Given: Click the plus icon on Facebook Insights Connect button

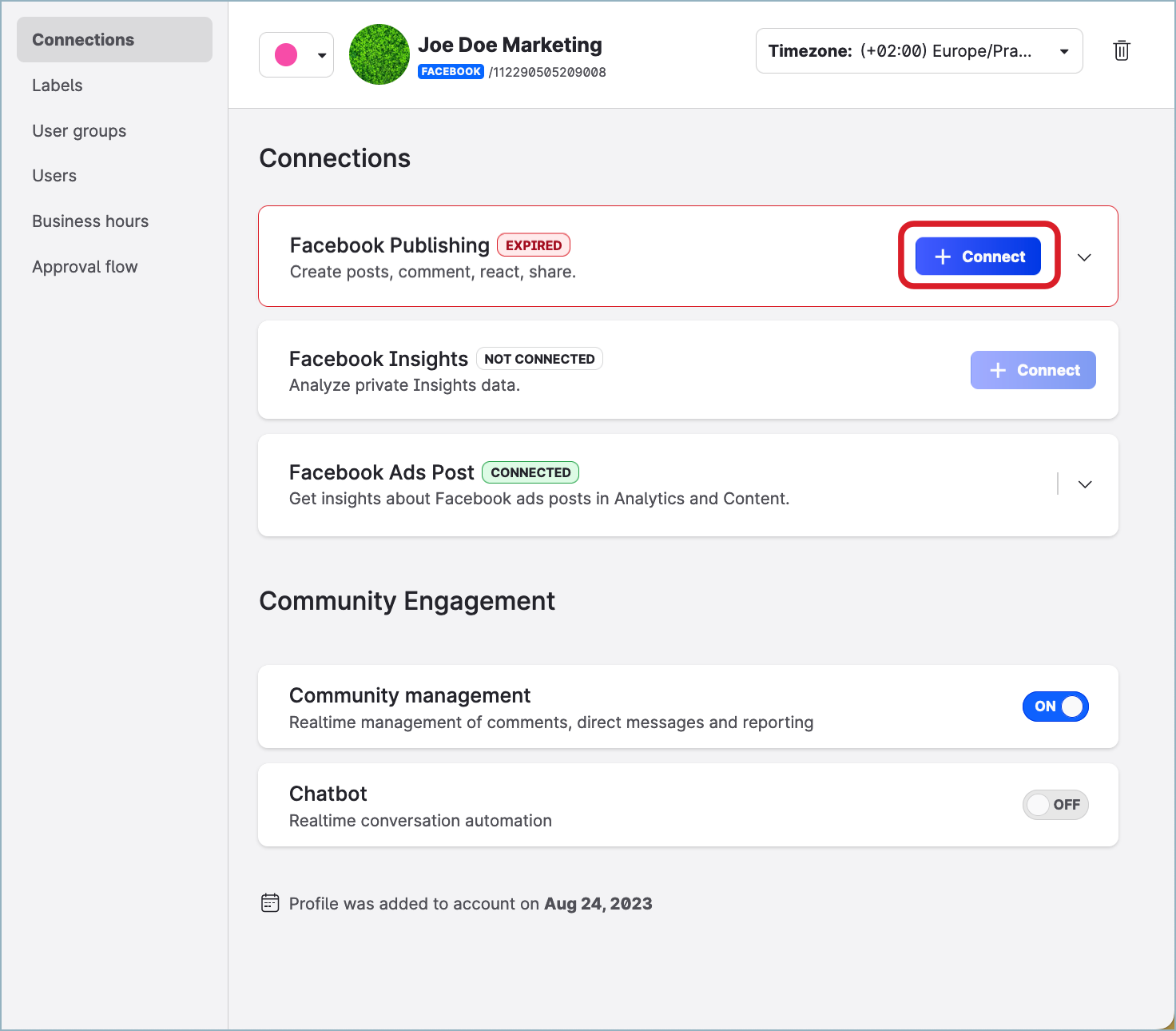Looking at the screenshot, I should pyautogui.click(x=998, y=370).
